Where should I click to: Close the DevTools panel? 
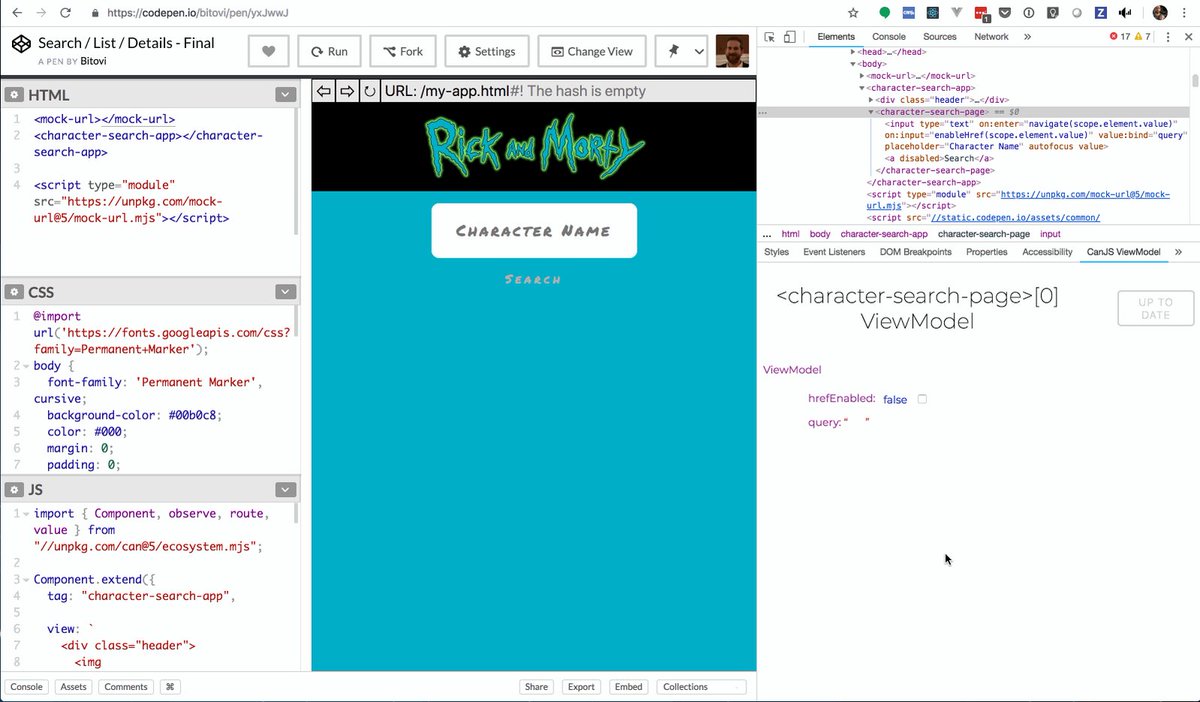1188,37
